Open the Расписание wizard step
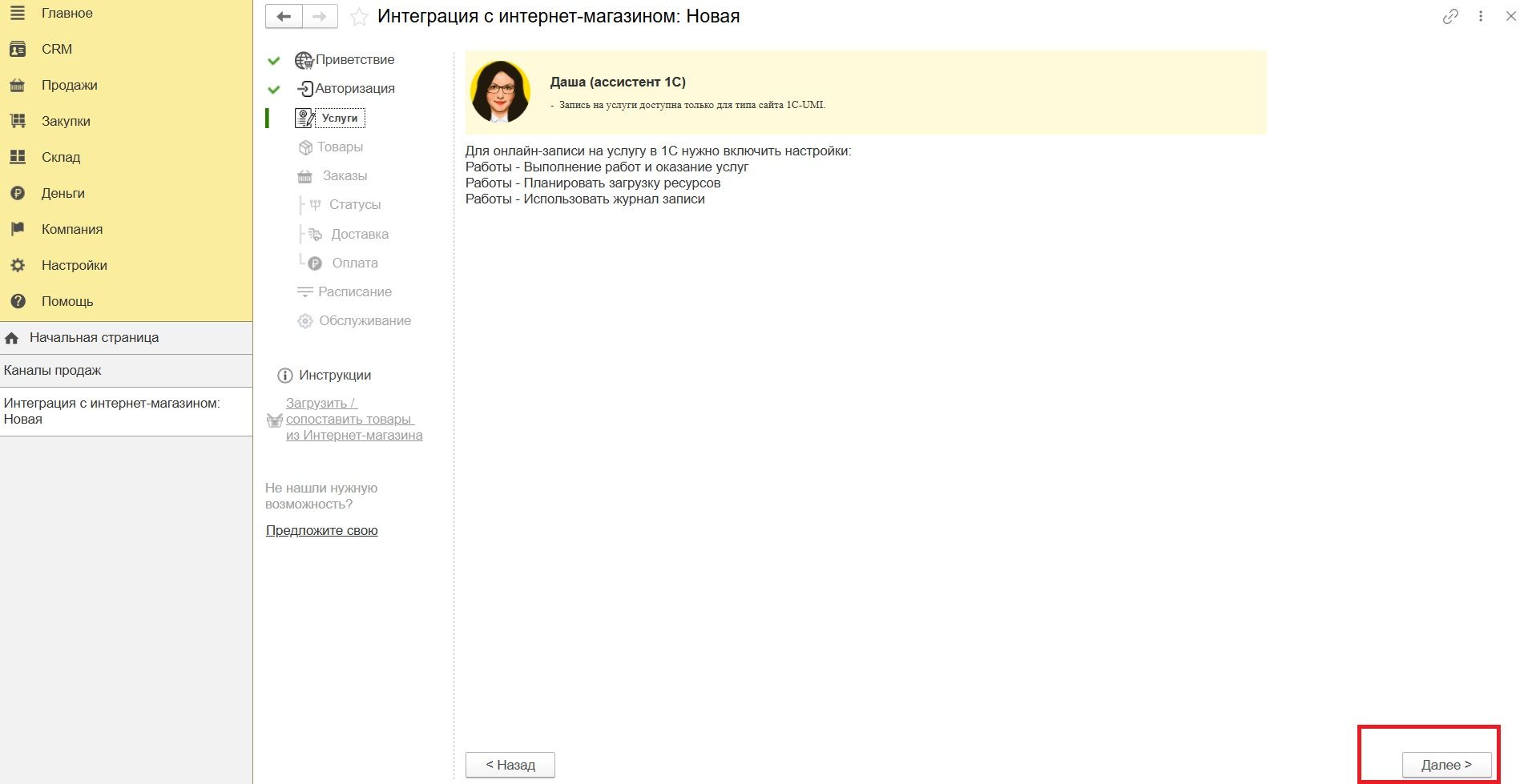This screenshot has width=1528, height=784. [355, 291]
